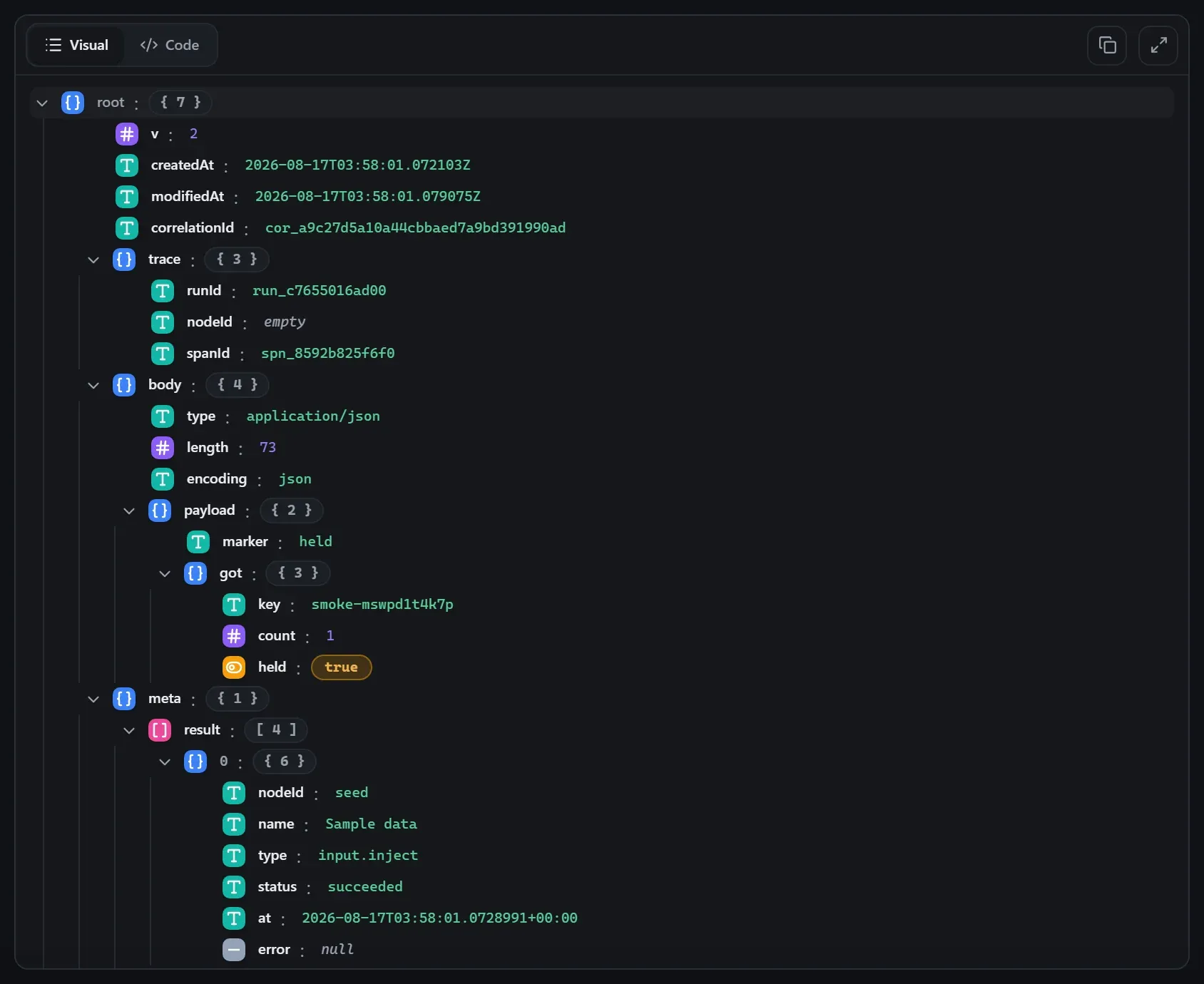
Task: Select the at value 2026-08-17T03:58:01.0728991+00:00
Action: [x=439, y=918]
